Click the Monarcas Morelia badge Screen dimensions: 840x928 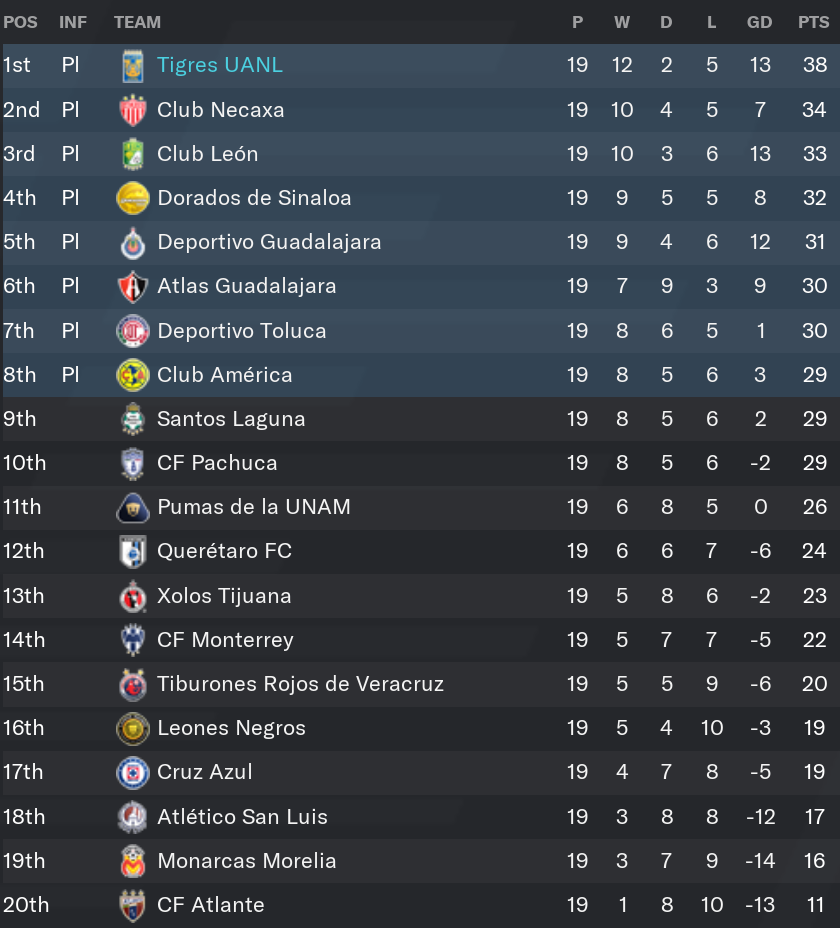tap(133, 861)
